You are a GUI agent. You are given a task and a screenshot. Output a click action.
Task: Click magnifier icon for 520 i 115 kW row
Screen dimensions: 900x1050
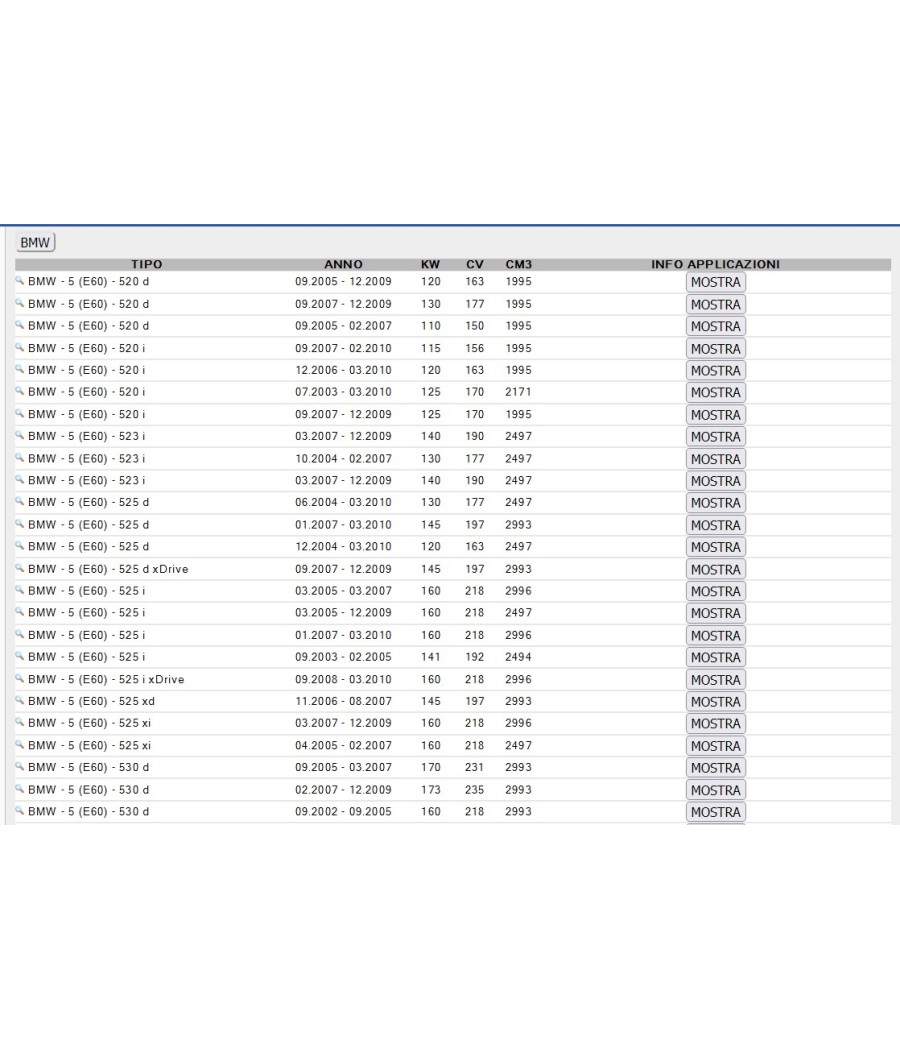[x=20, y=347]
